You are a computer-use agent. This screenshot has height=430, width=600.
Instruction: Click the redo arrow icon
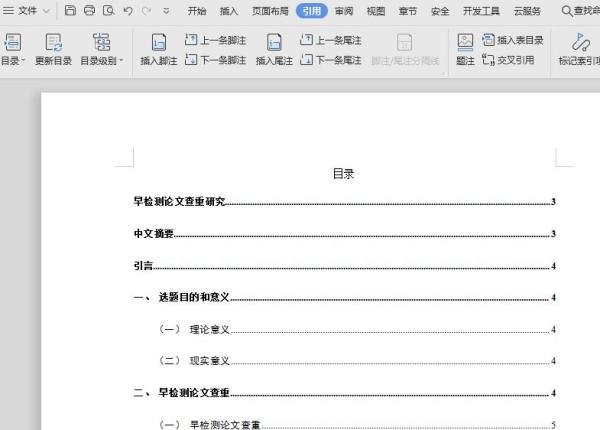coord(147,11)
